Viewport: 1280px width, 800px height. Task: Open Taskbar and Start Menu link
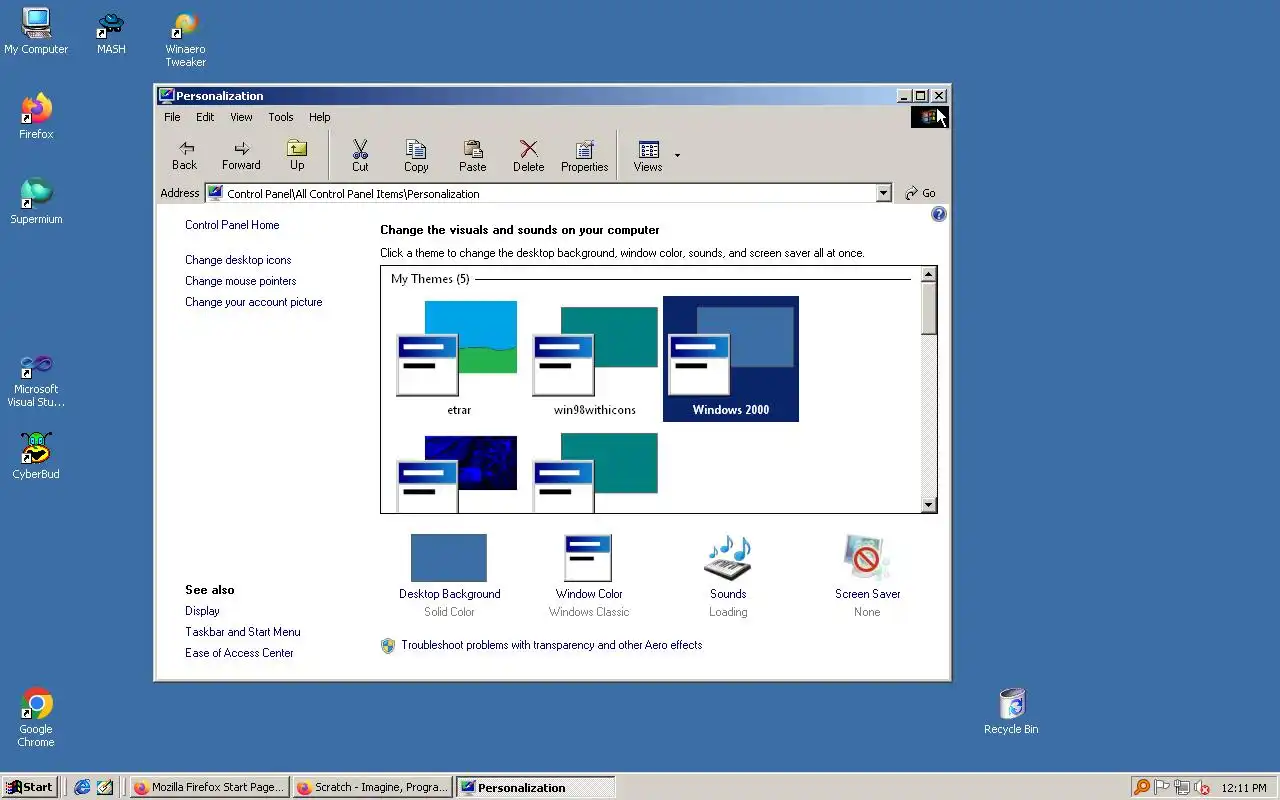242,632
